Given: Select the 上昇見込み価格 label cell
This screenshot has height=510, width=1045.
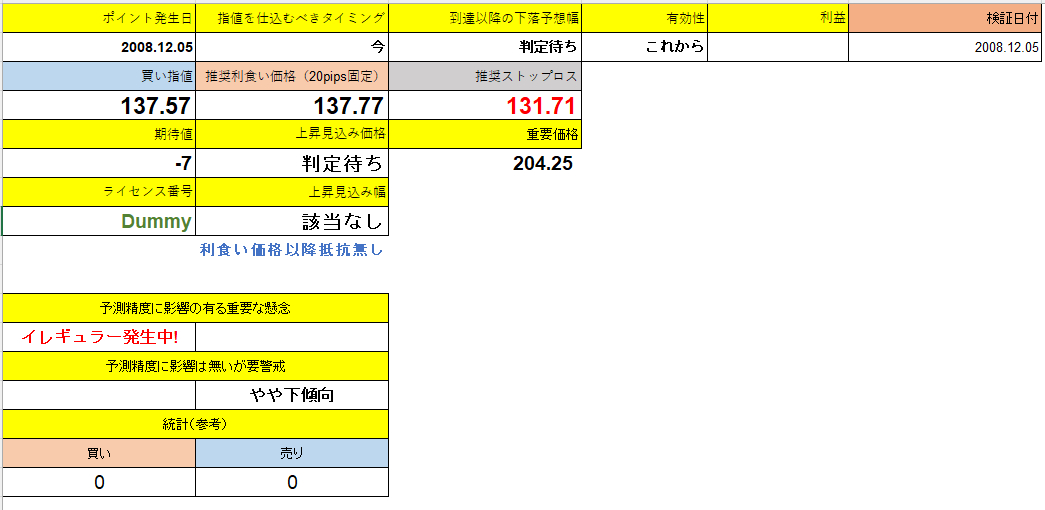Looking at the screenshot, I should click(x=293, y=134).
